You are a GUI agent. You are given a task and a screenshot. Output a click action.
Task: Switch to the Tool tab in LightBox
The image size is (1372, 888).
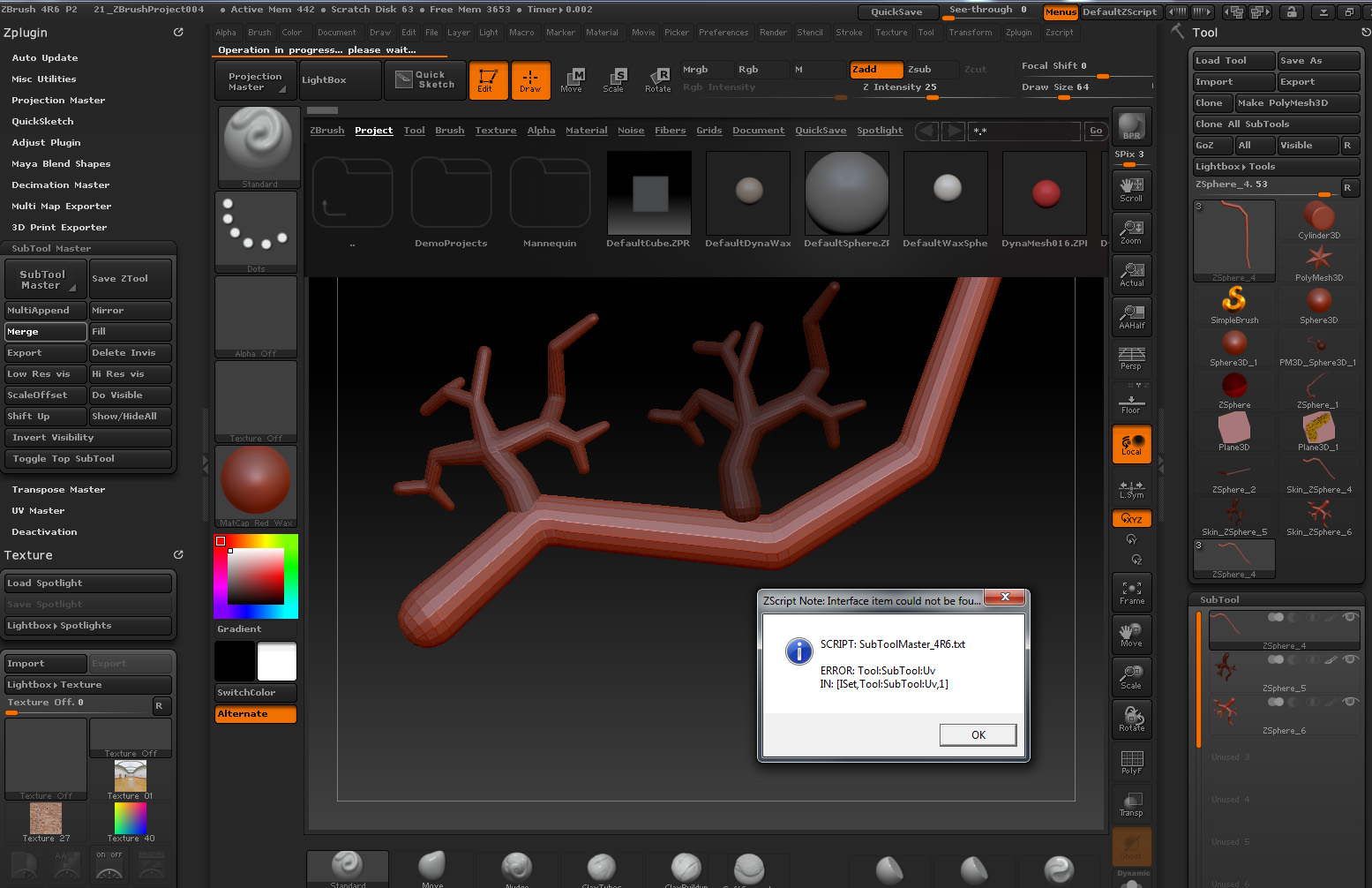coord(414,131)
